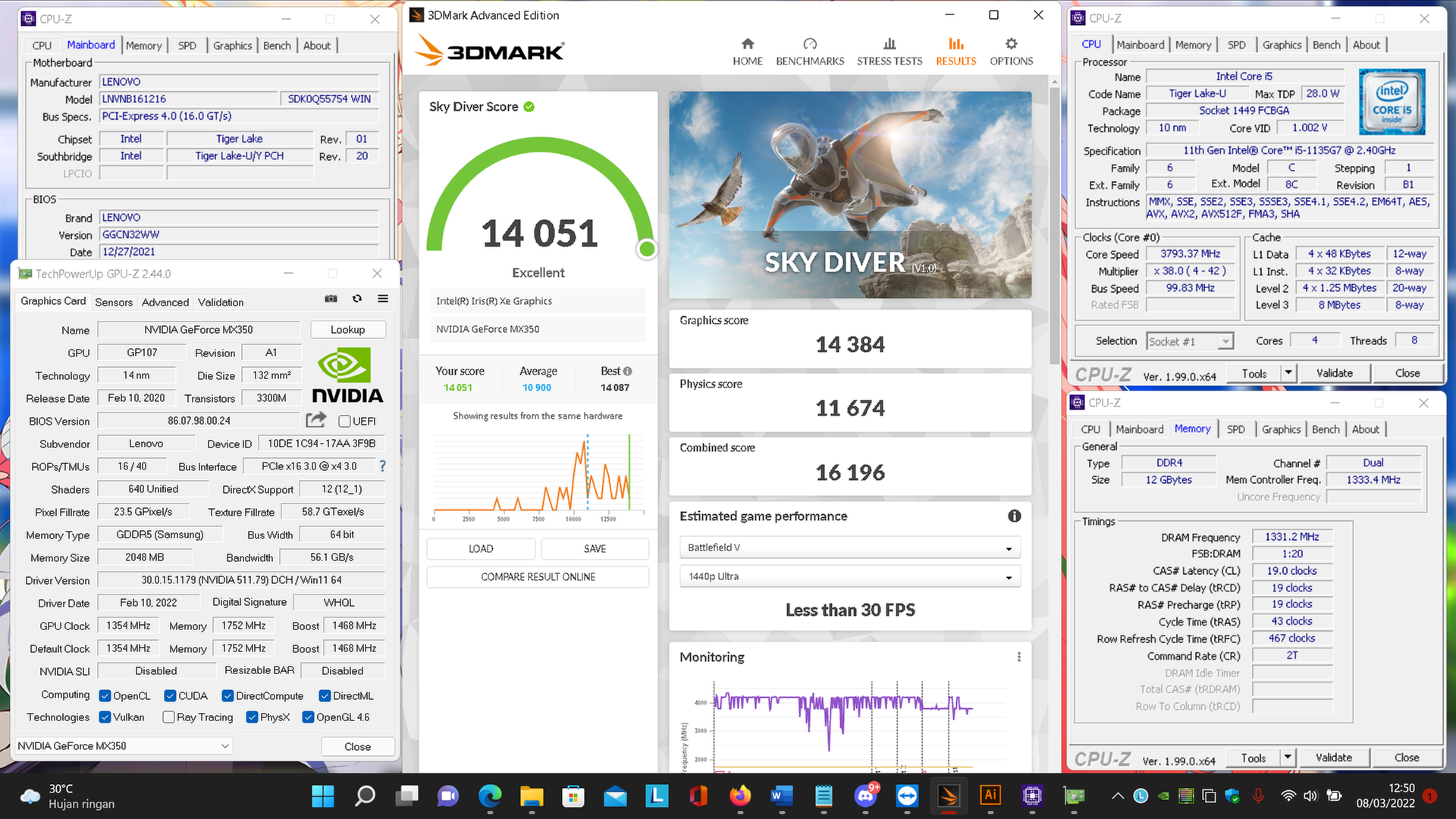Open Monitoring three-dot options menu

point(1018,657)
